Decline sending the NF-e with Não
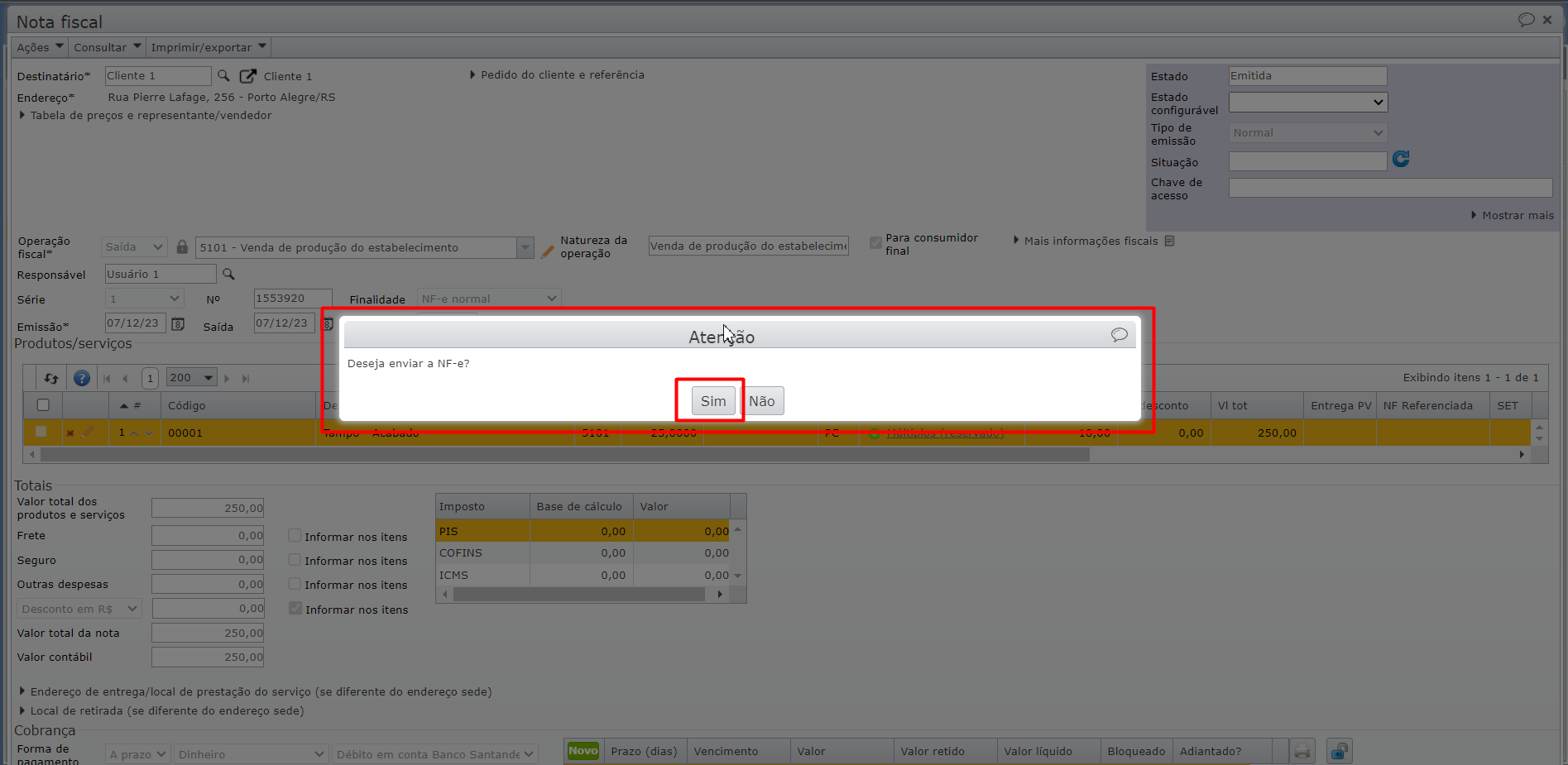The image size is (1568, 765). tap(762, 401)
